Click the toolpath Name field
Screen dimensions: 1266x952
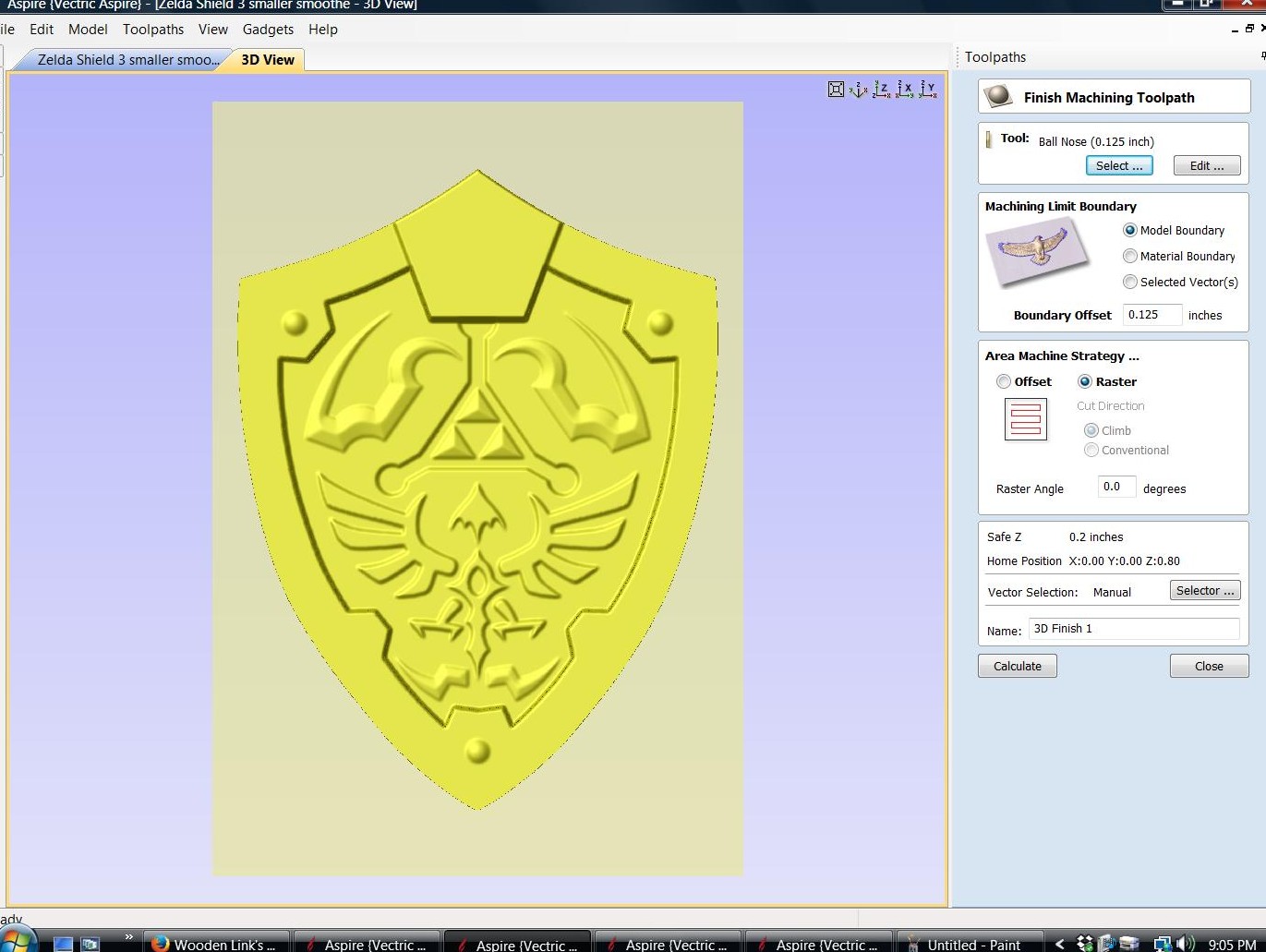pyautogui.click(x=1134, y=629)
